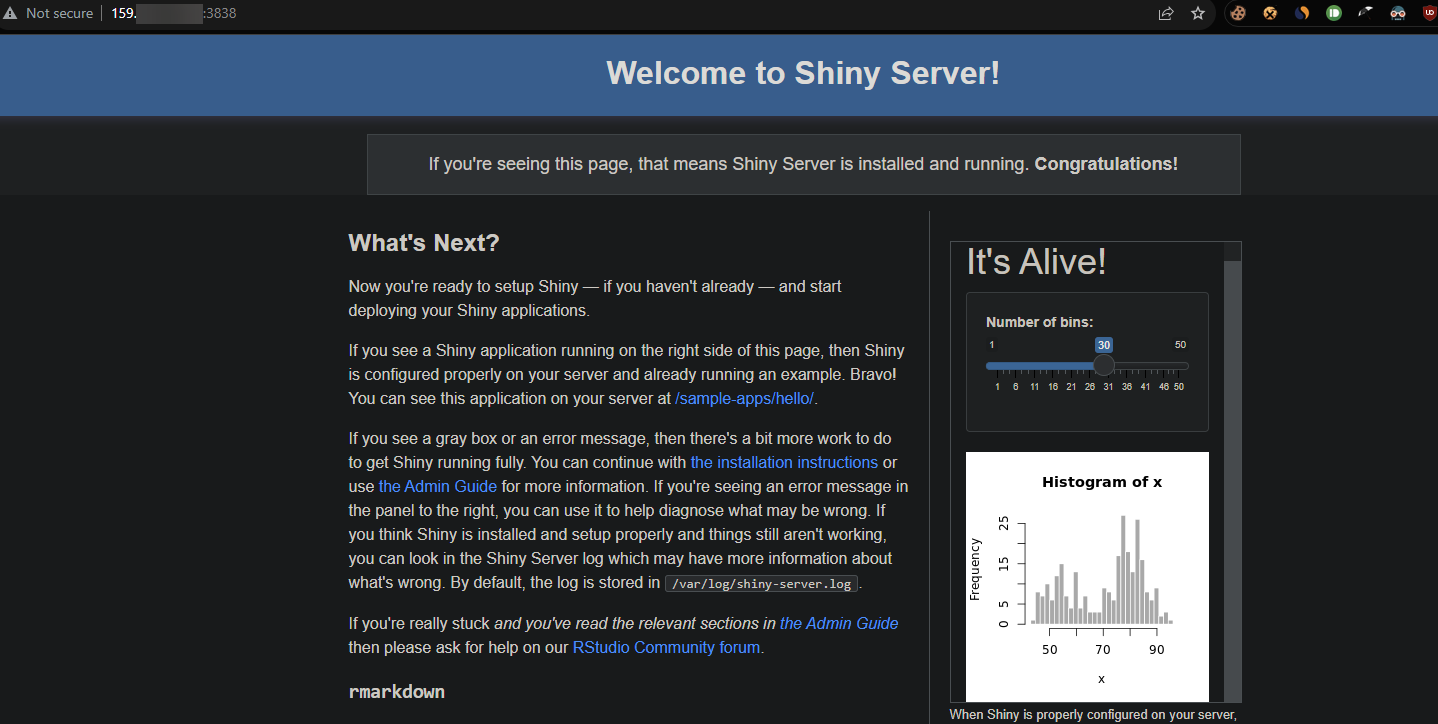Open the /sample-apps/hello/ link
This screenshot has height=724, width=1438.
[x=745, y=398]
